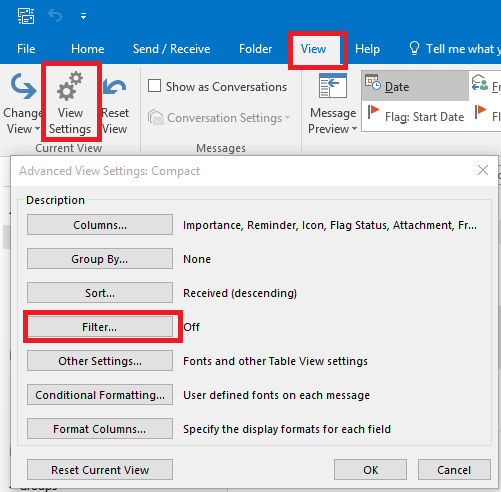Close the Advanced View Settings dialog

tap(483, 170)
